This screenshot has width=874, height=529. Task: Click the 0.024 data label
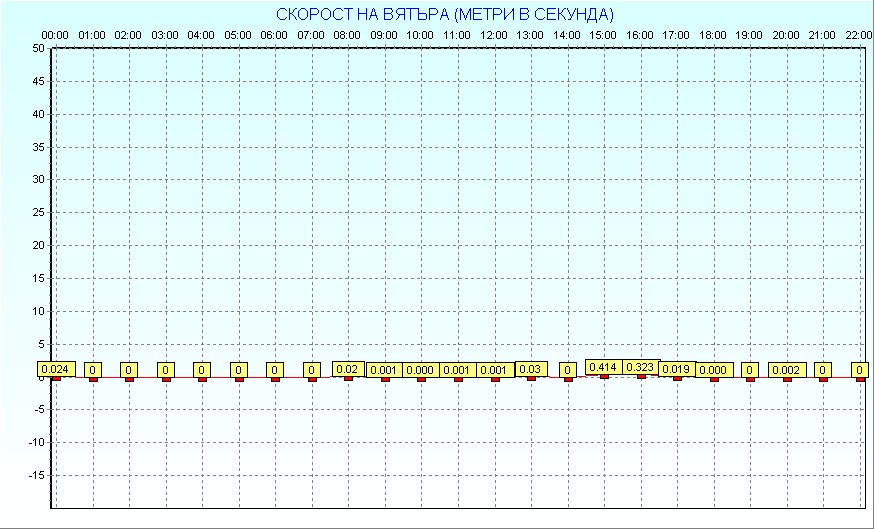coord(56,369)
